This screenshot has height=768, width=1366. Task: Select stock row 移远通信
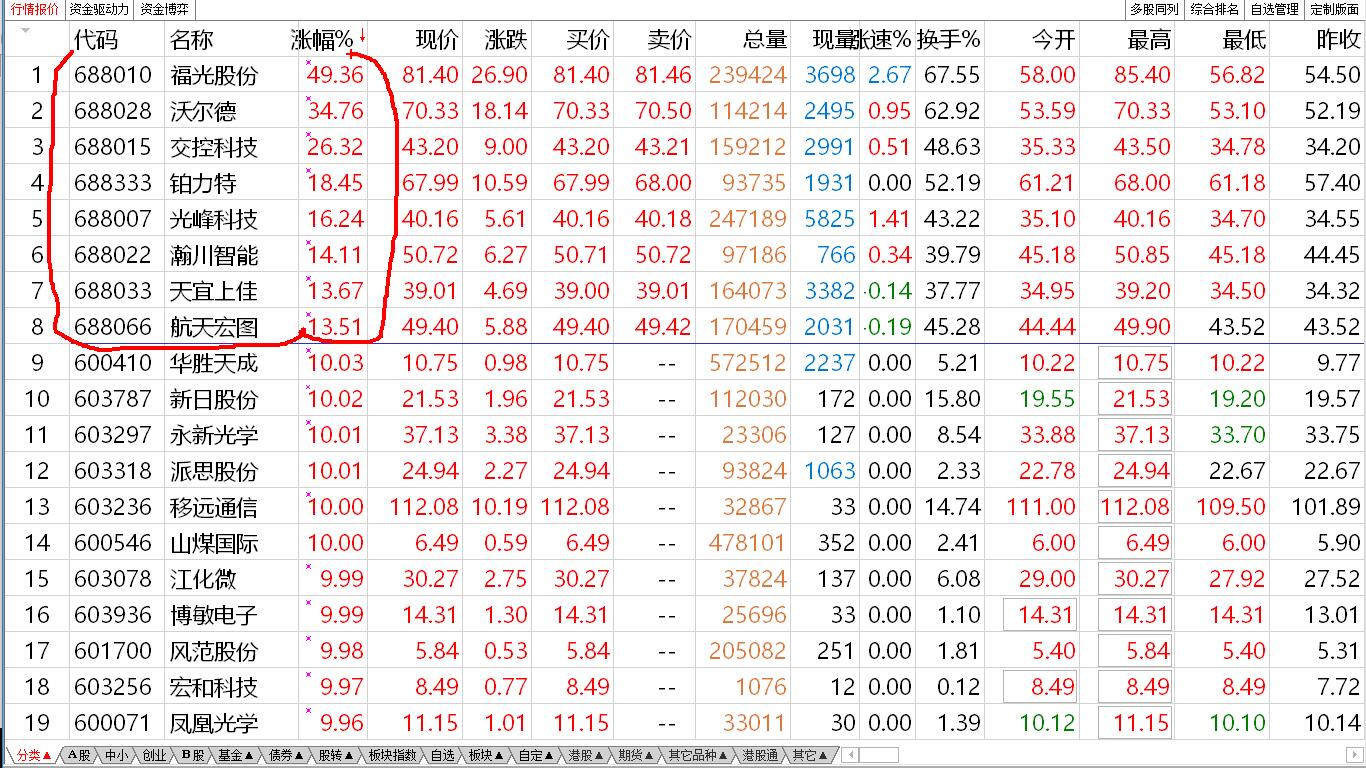tap(683, 507)
